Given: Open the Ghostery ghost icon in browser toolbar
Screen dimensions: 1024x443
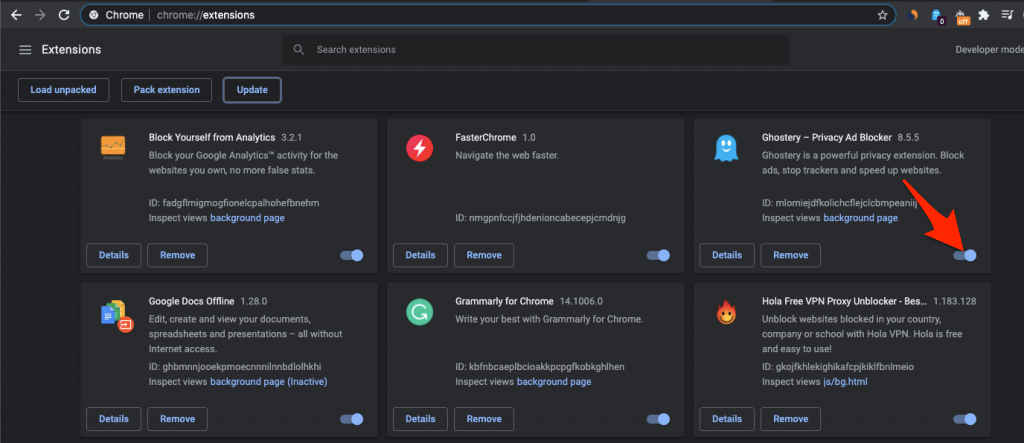Looking at the screenshot, I should pos(938,16).
